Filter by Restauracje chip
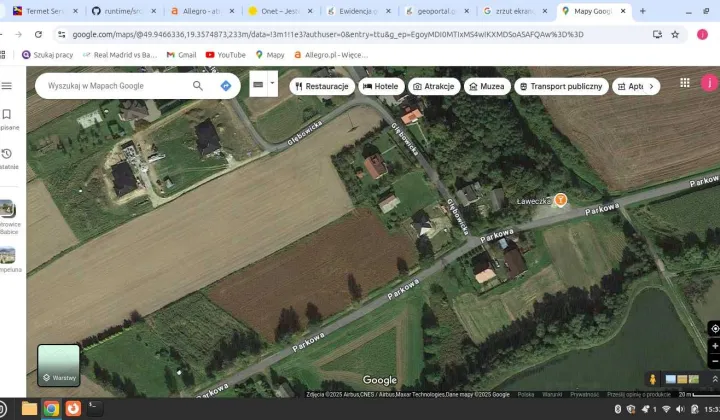The height and width of the screenshot is (420, 720). [x=322, y=86]
